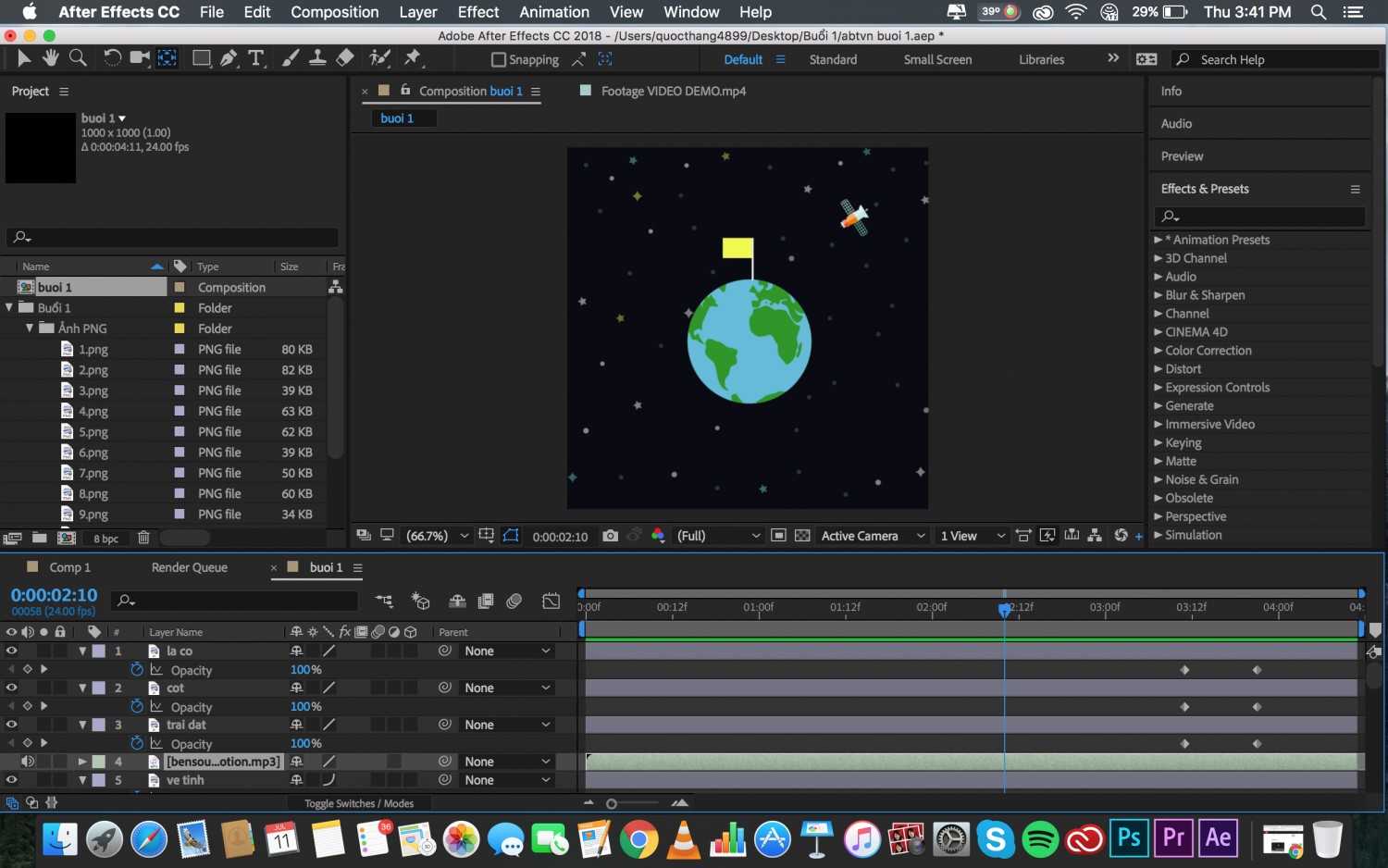1388x868 pixels.
Task: Open the Composition menu
Action: [334, 12]
